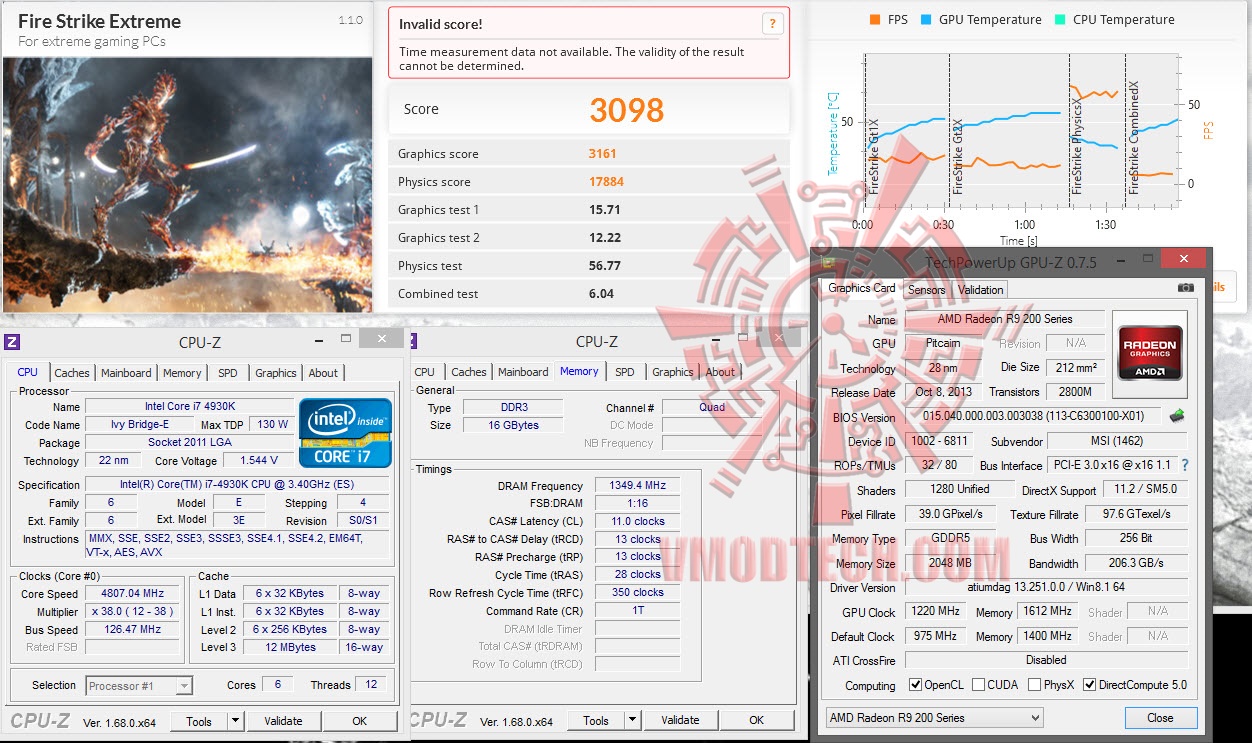Select Mainboard tab in right CPU-Z window
1252x743 pixels.
pos(523,371)
